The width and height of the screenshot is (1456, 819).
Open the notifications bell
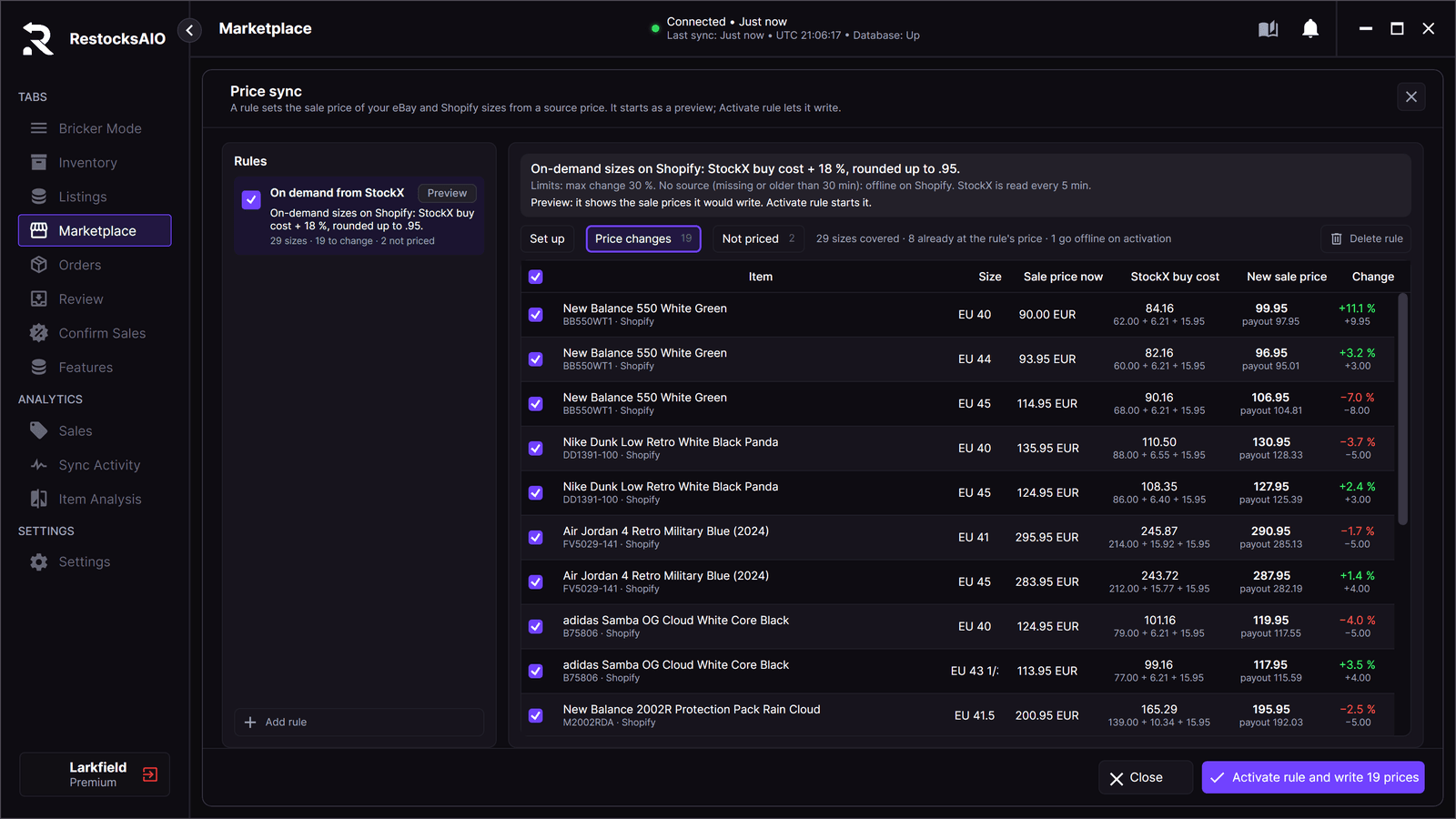[1310, 29]
